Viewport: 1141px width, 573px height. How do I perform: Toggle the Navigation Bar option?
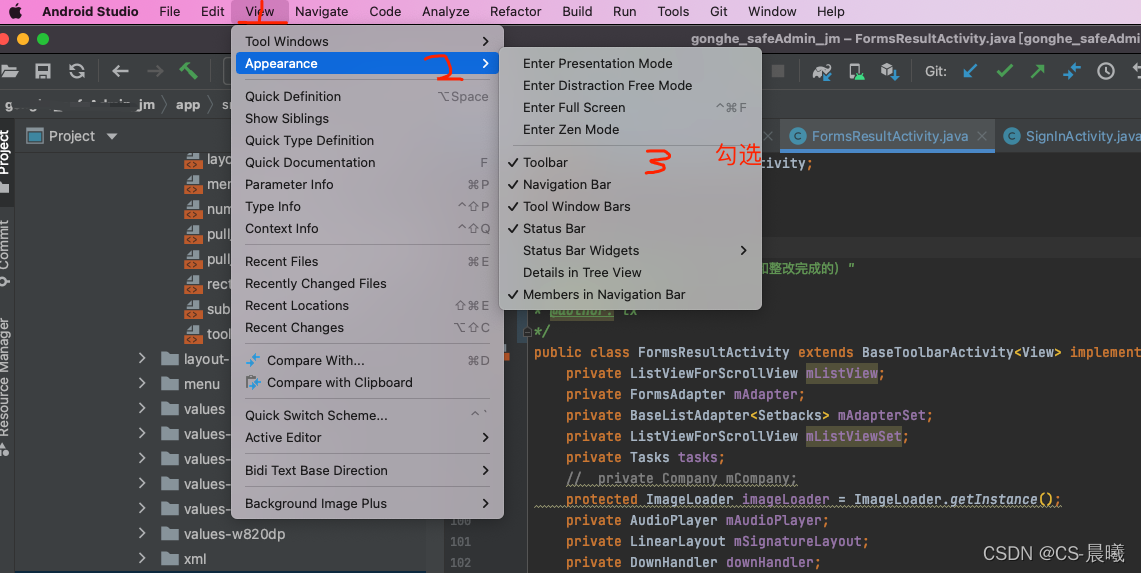point(629,184)
